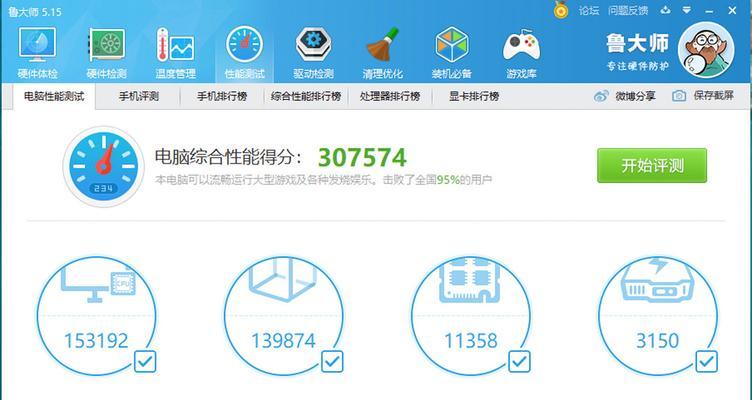Switch to 手机排行榜 tab
752x400 pixels.
click(x=222, y=96)
